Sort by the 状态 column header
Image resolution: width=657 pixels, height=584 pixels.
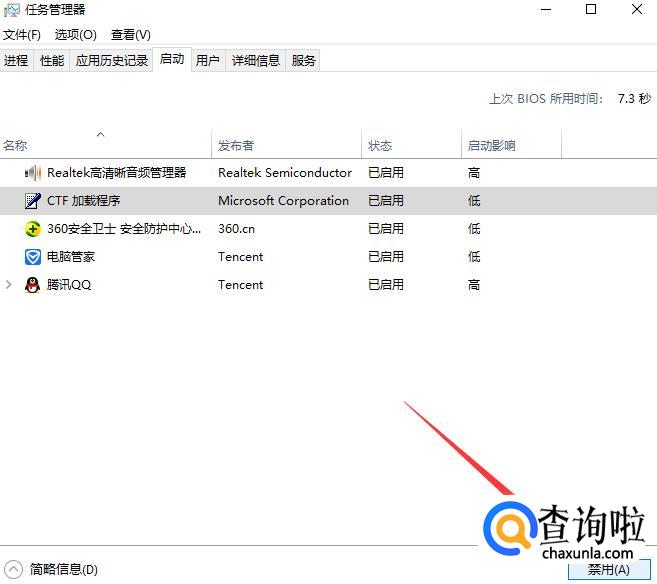(x=411, y=145)
